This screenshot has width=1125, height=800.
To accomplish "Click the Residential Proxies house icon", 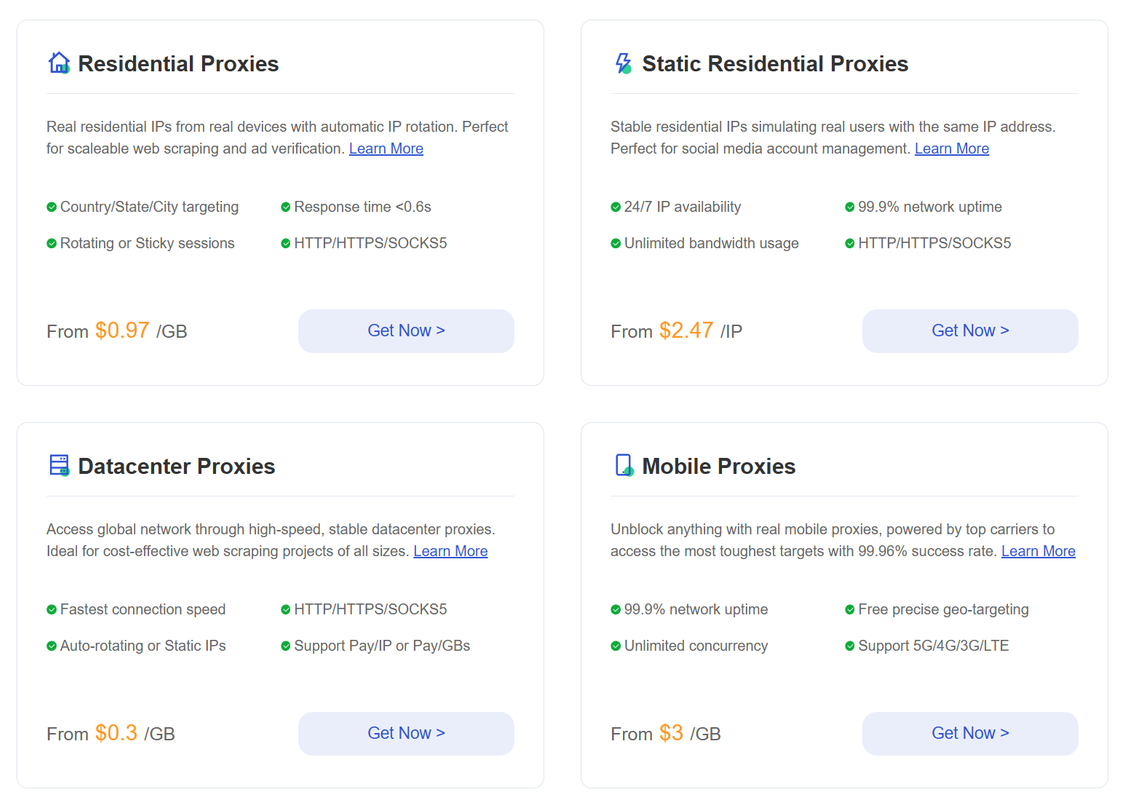I will pos(59,63).
